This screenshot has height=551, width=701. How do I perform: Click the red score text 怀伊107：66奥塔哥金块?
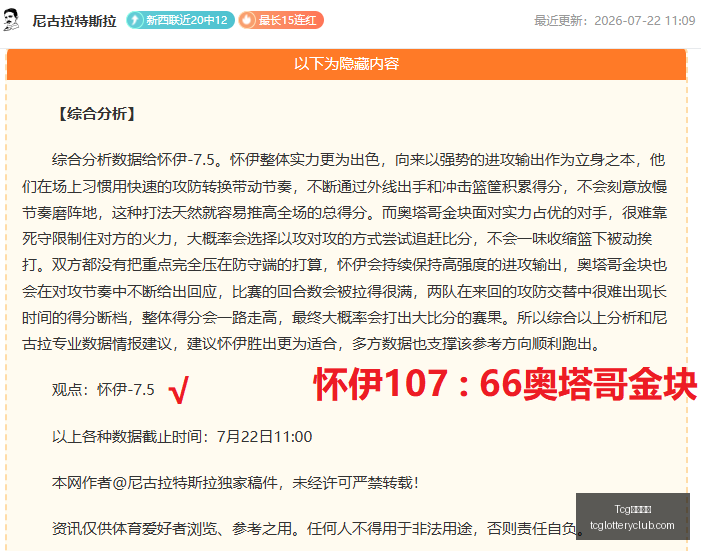click(x=505, y=384)
